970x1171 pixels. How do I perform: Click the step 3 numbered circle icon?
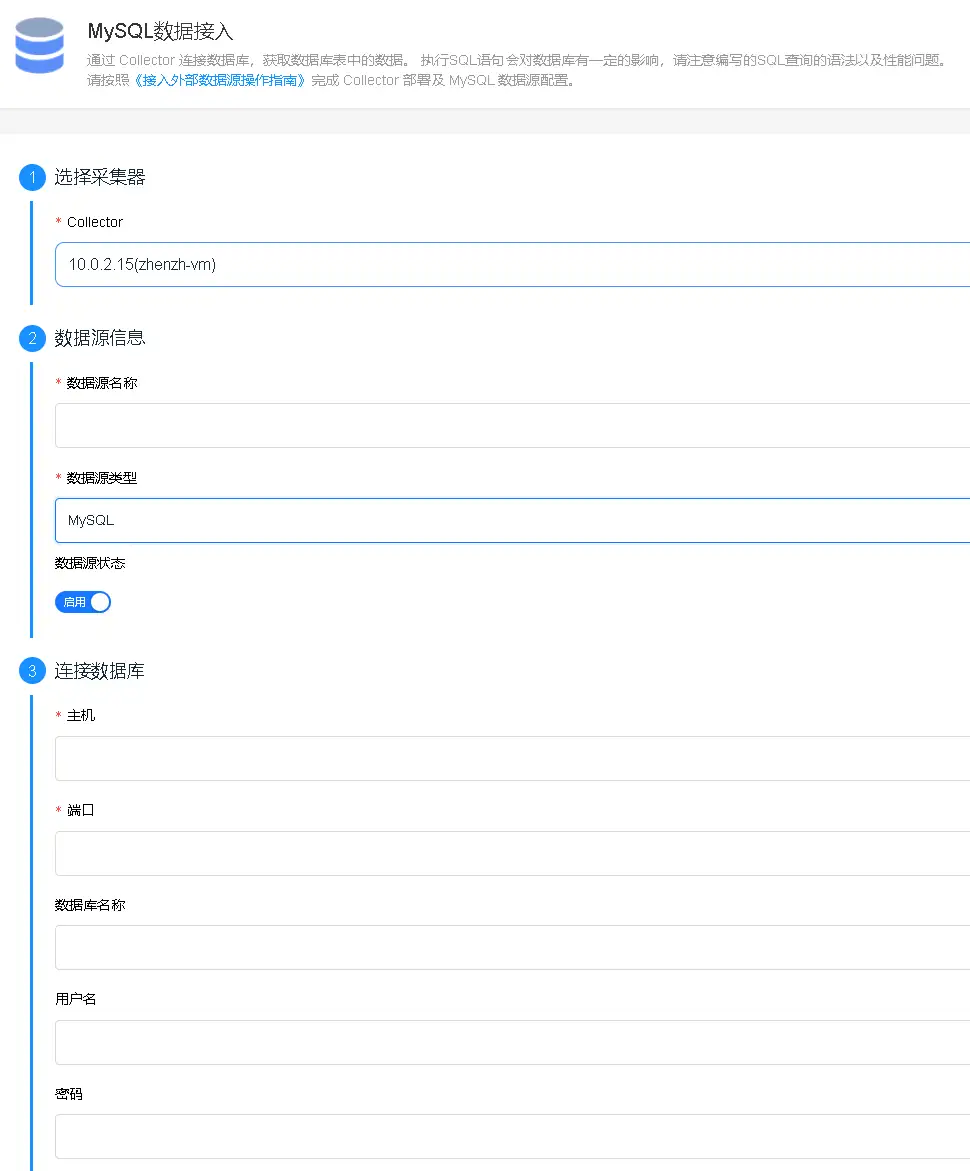(32, 670)
